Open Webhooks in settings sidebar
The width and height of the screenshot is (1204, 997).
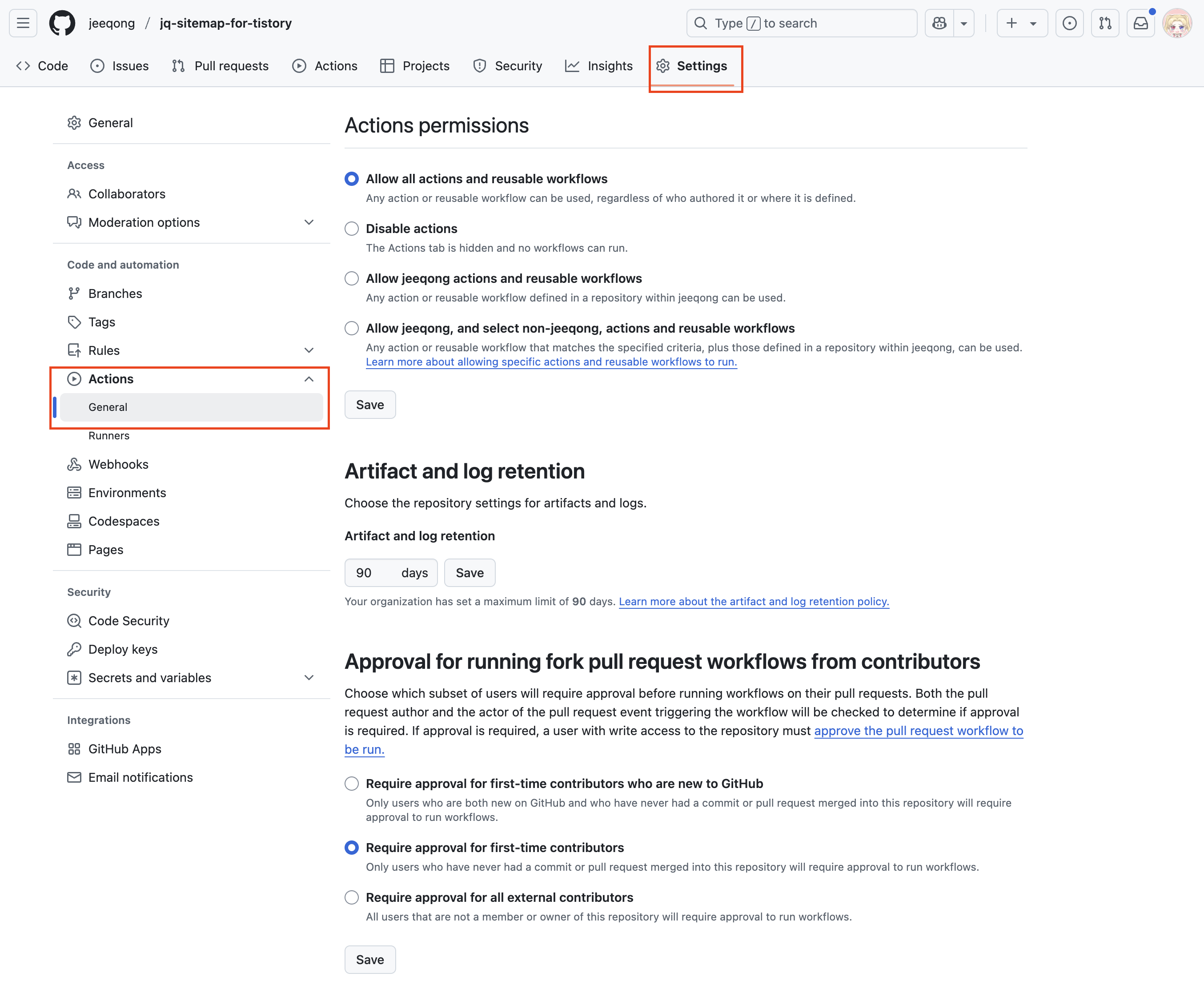coord(118,464)
